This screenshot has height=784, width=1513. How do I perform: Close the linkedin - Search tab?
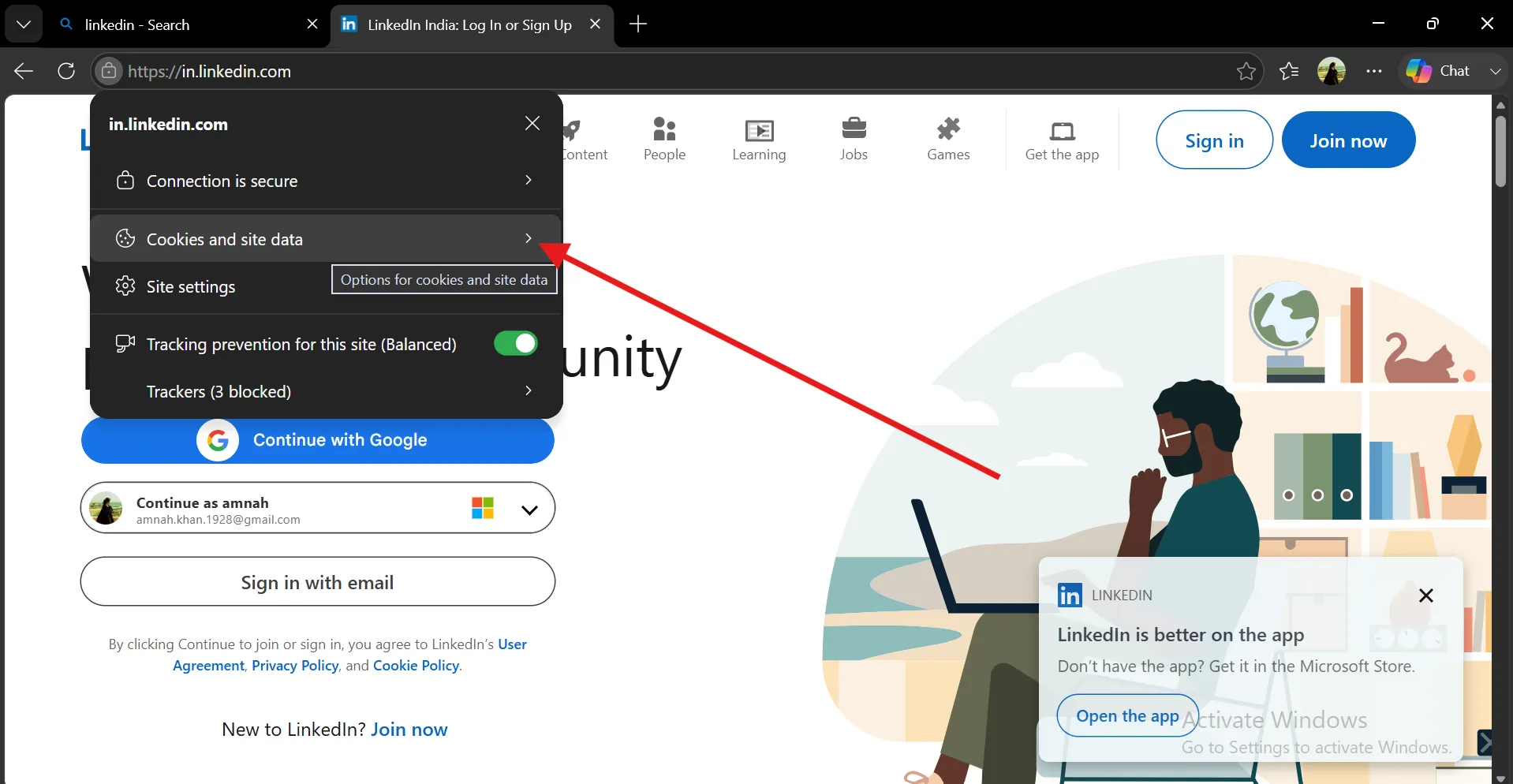coord(312,24)
